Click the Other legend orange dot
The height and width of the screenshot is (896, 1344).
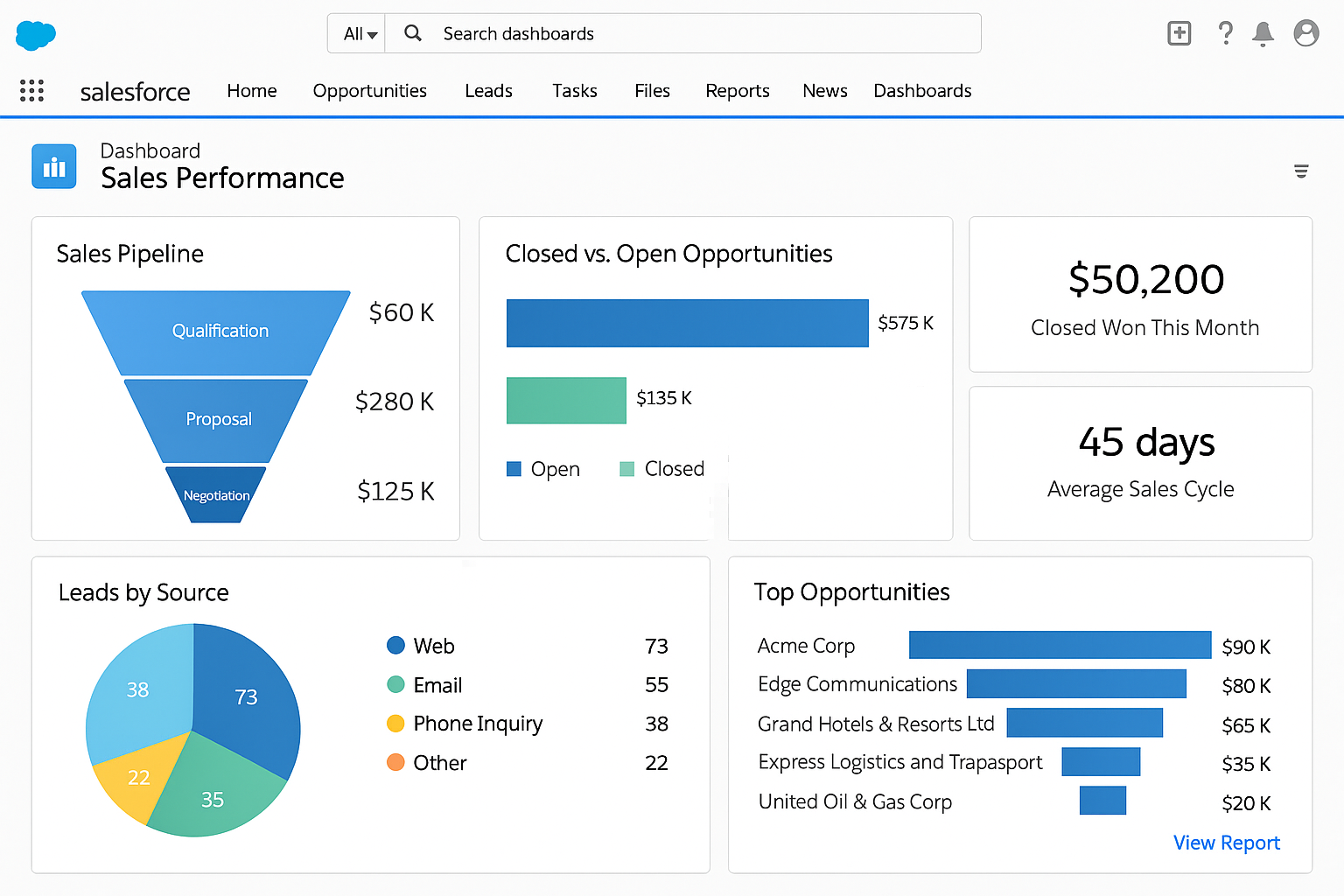pos(395,762)
